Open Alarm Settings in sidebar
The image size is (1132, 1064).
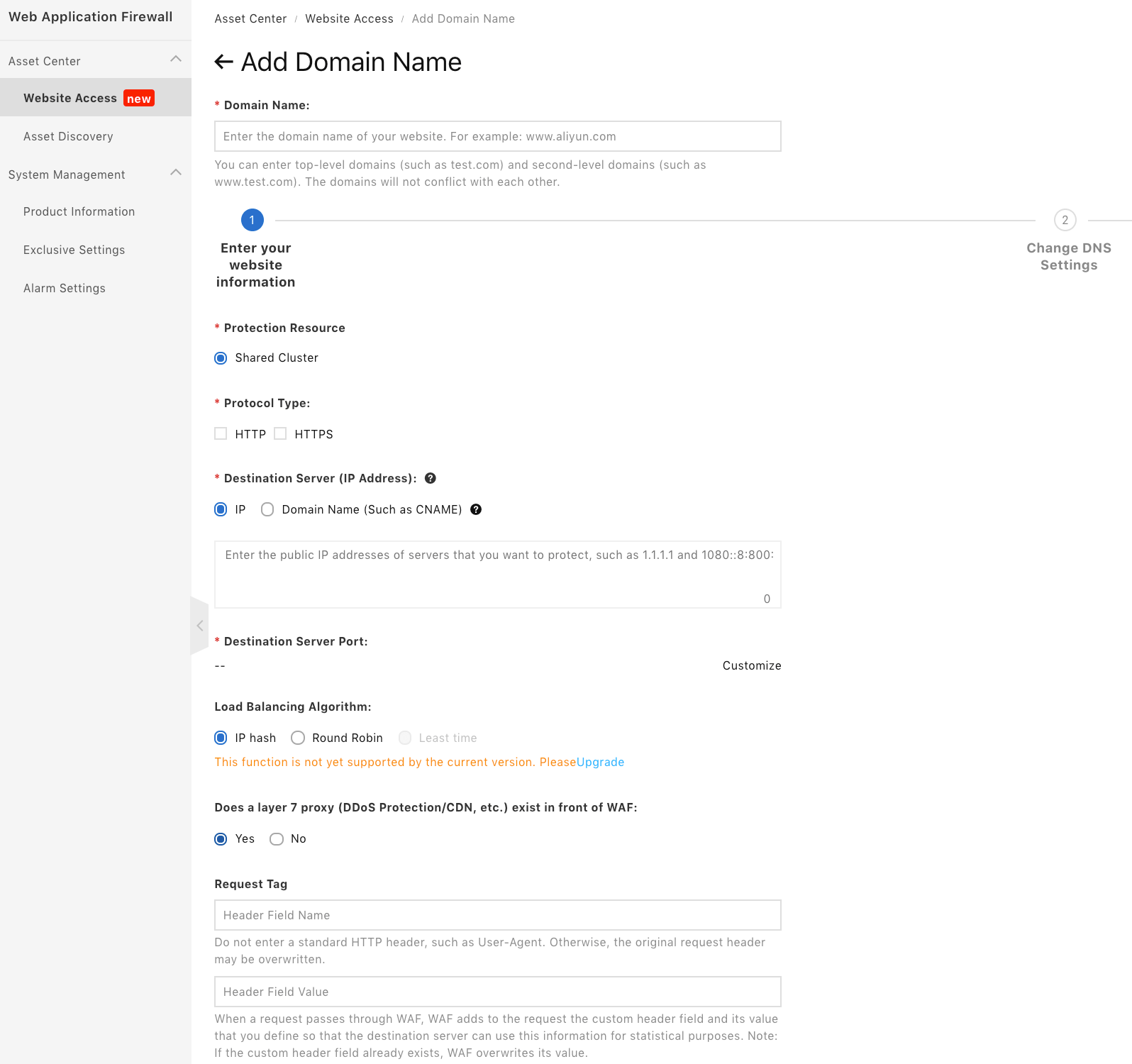coord(65,289)
